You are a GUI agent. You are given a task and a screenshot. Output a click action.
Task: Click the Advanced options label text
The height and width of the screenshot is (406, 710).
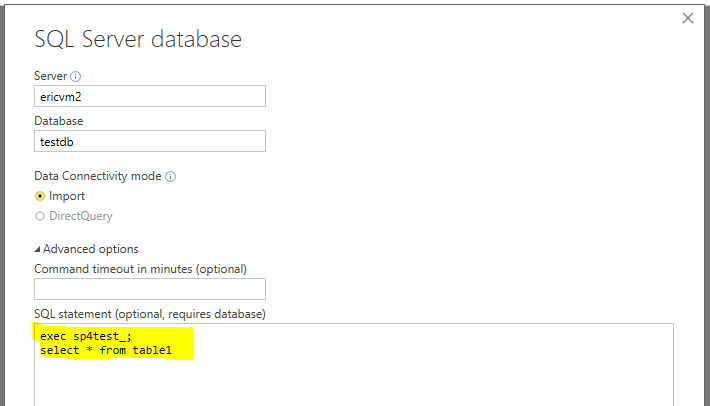point(91,249)
